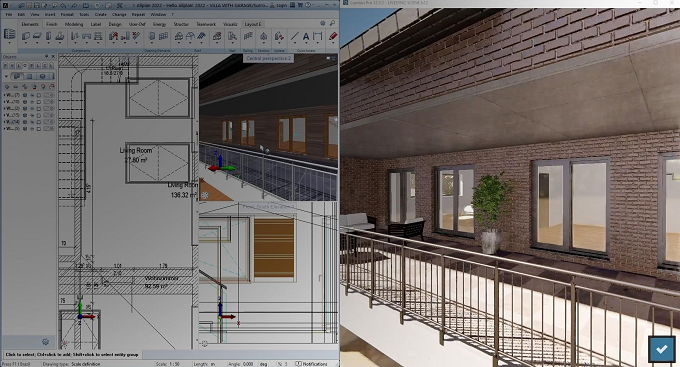
Task: Select the Railing tool icon
Action: click(248, 37)
